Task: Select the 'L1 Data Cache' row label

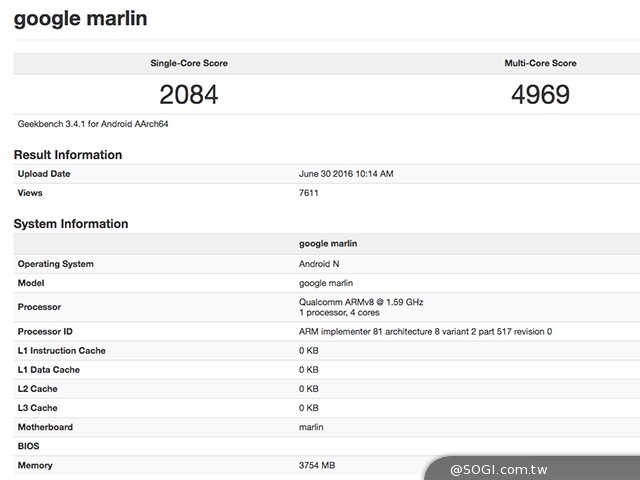Action: (49, 370)
